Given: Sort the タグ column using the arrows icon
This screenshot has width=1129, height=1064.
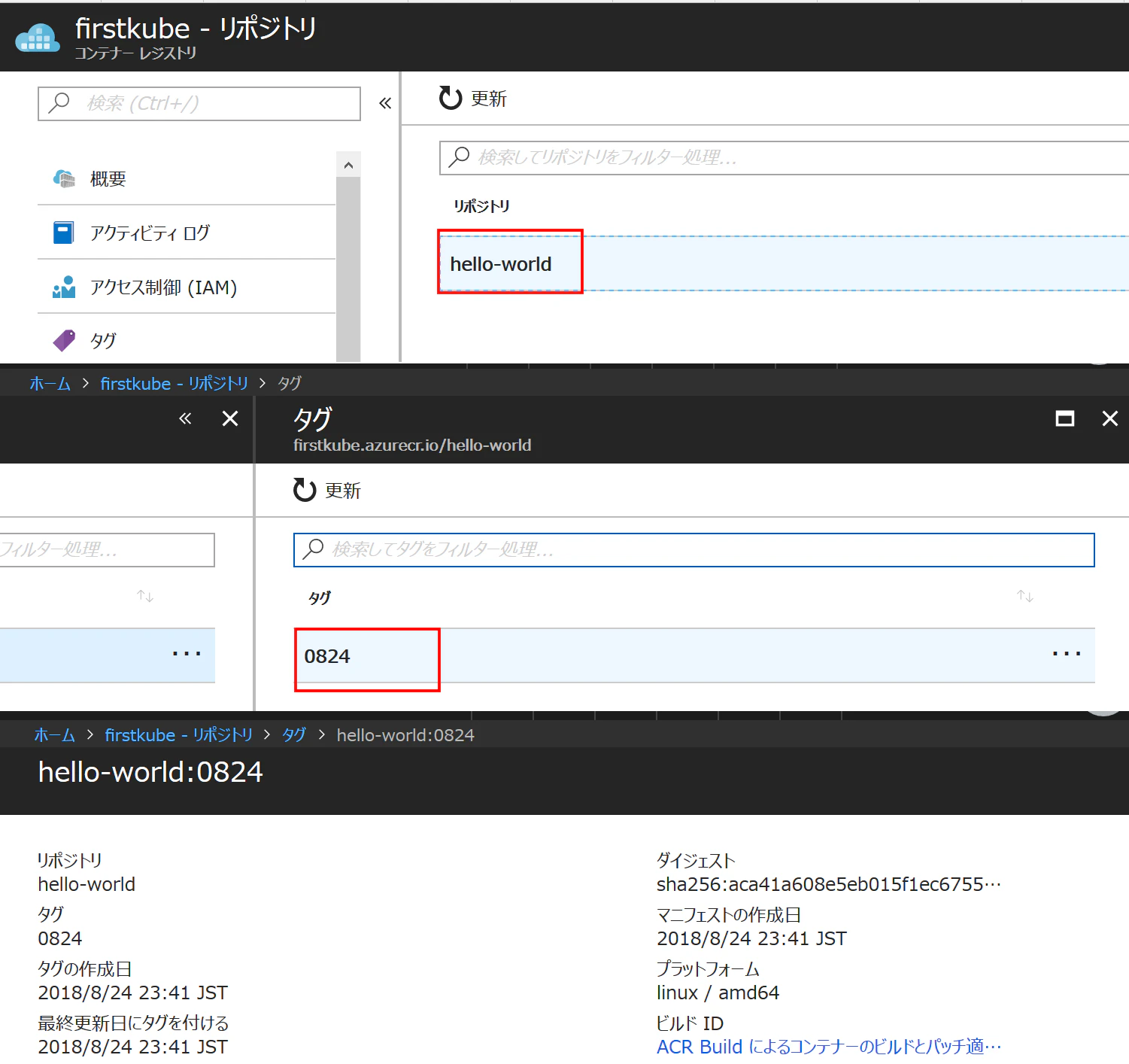Looking at the screenshot, I should pos(1025,596).
